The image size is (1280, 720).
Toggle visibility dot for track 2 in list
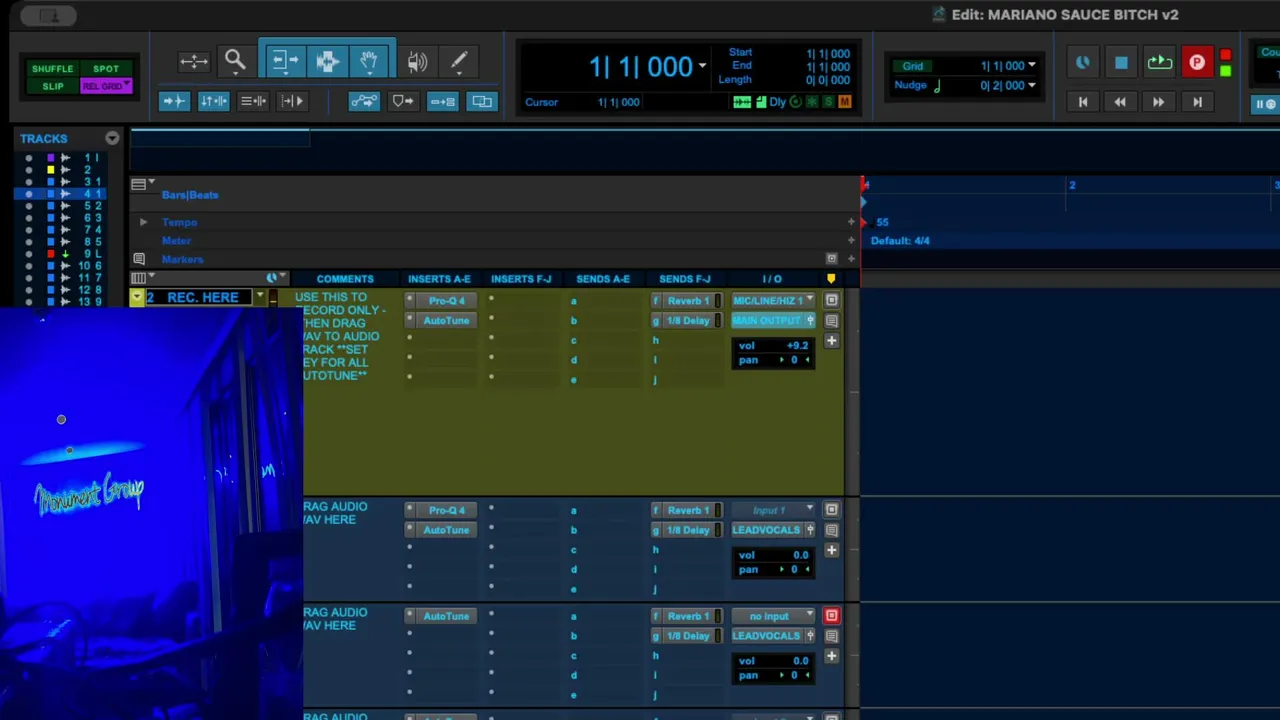pos(28,170)
